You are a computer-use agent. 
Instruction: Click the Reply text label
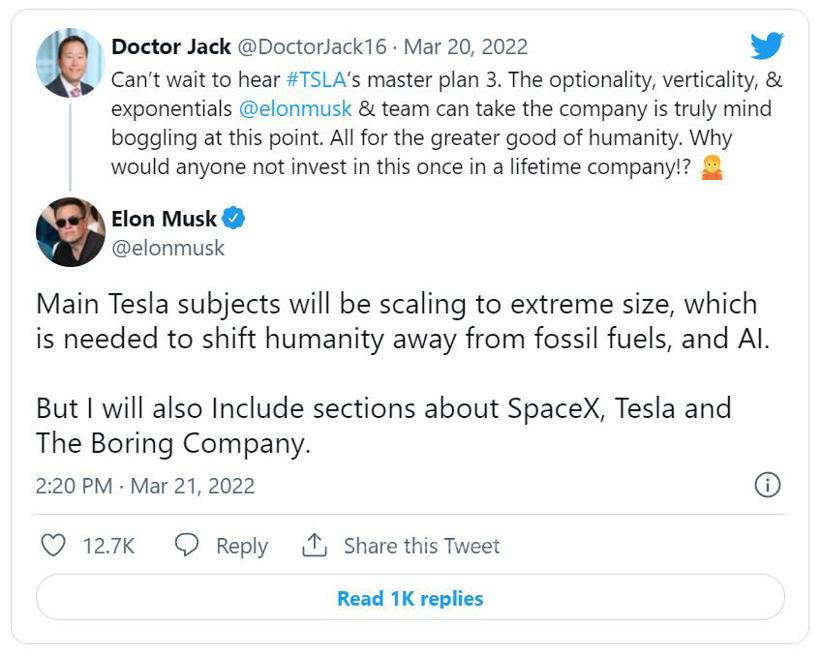pos(242,546)
